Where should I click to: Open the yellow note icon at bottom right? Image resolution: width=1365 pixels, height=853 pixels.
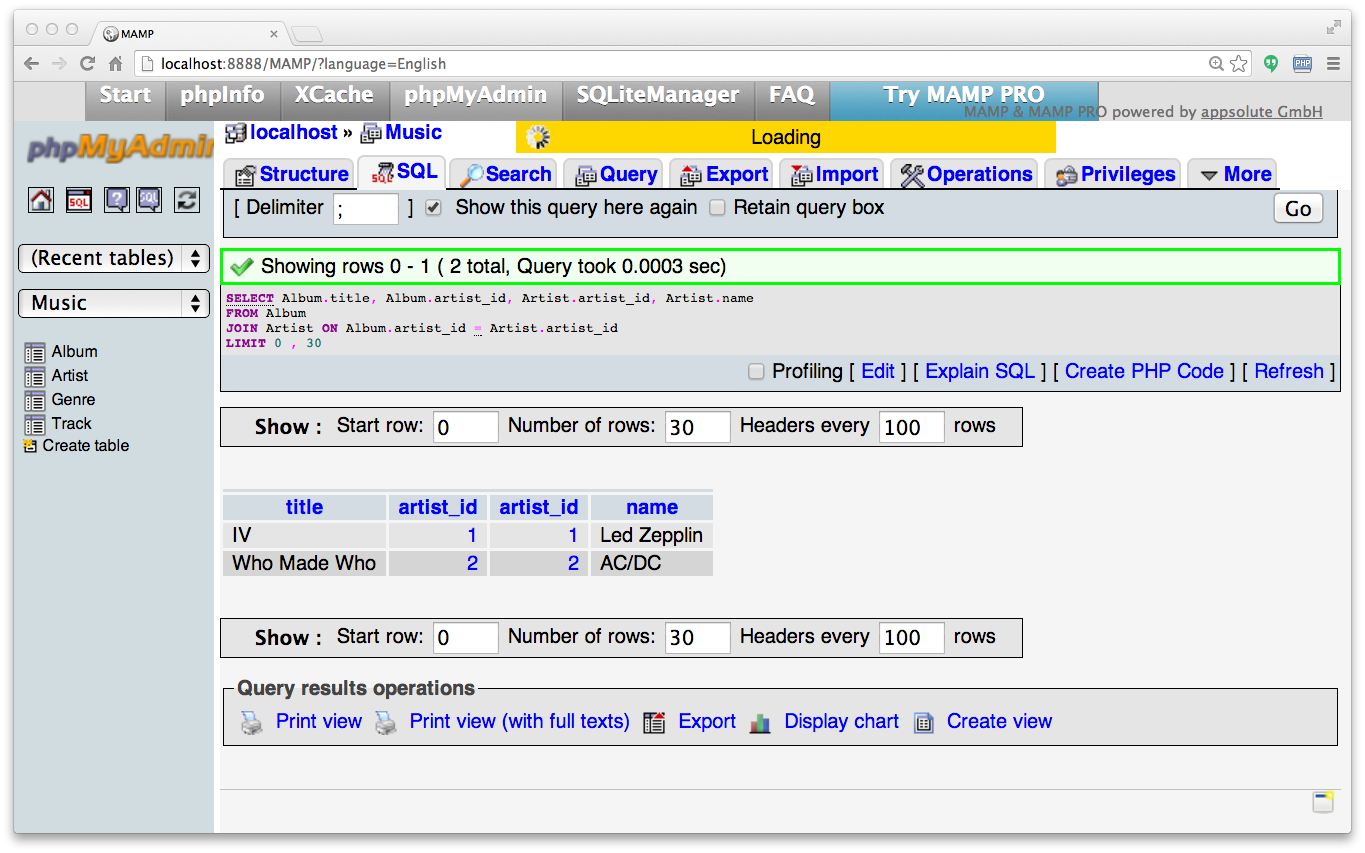[x=1323, y=801]
